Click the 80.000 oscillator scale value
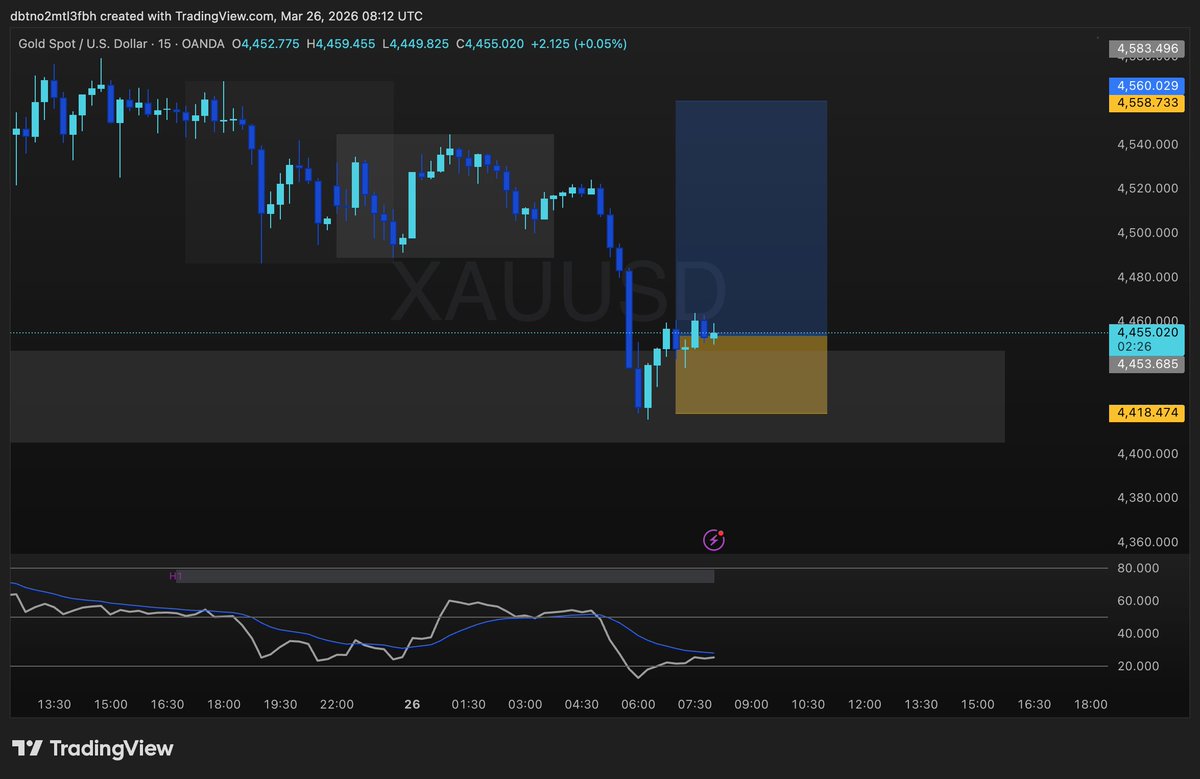Image resolution: width=1200 pixels, height=779 pixels. click(x=1137, y=568)
